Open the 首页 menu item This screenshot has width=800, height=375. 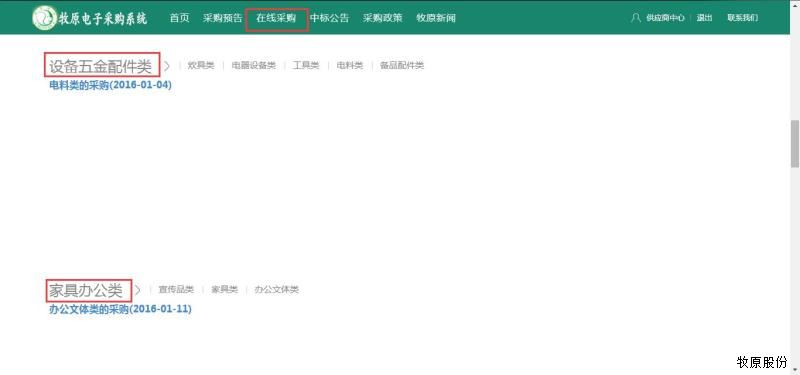180,18
